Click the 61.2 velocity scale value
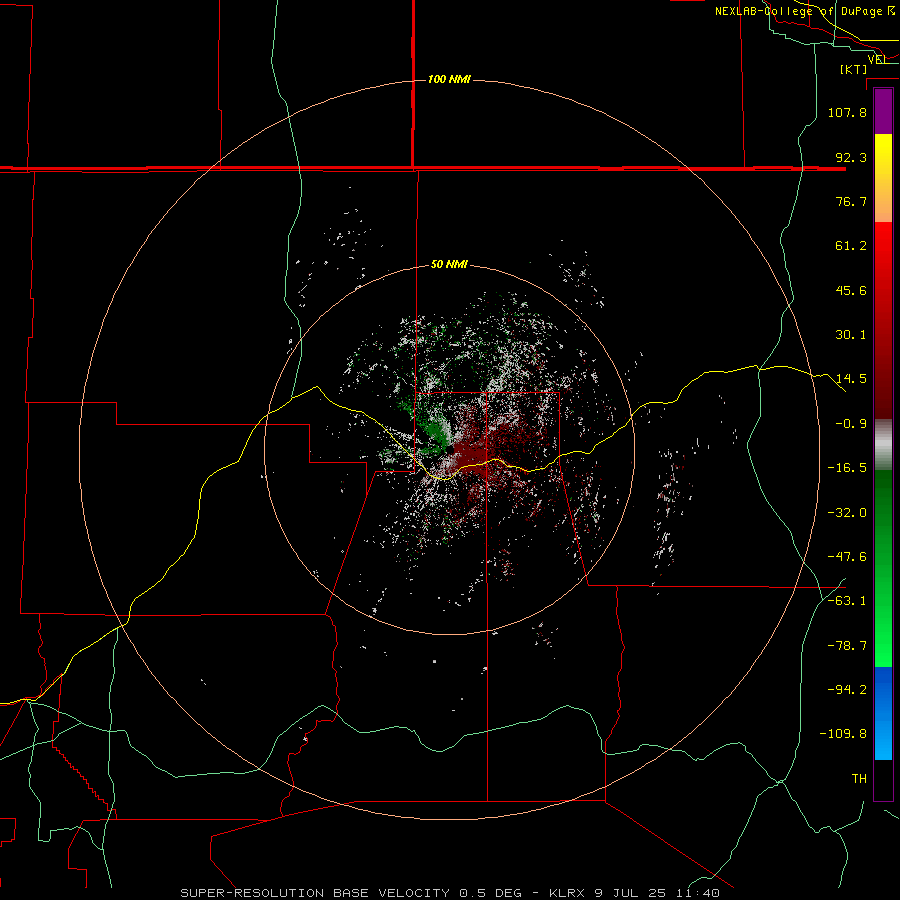 pos(851,246)
